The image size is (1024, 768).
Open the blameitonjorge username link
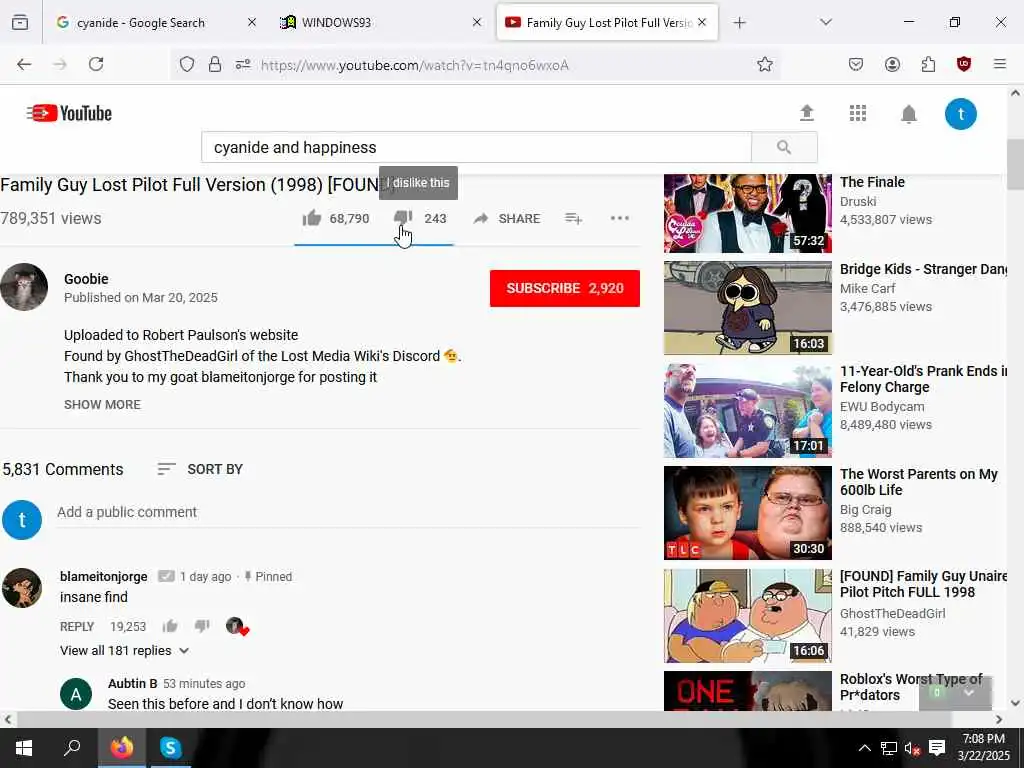104,576
